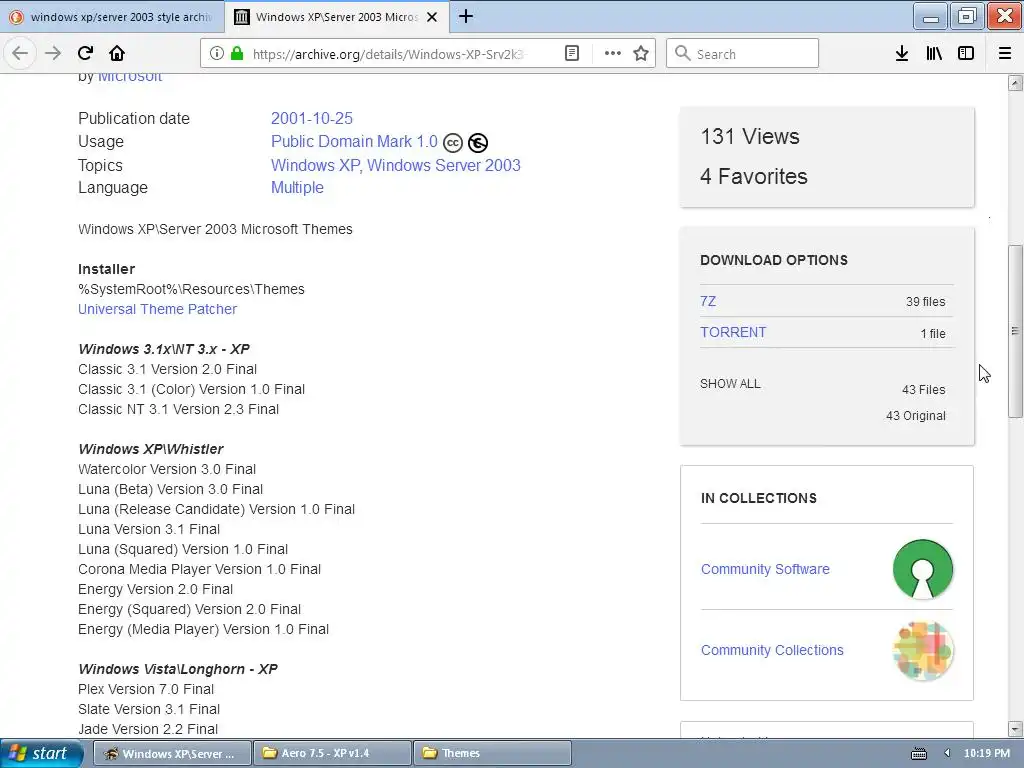Open the Windows XP topic link
The width and height of the screenshot is (1024, 768).
pyautogui.click(x=315, y=165)
